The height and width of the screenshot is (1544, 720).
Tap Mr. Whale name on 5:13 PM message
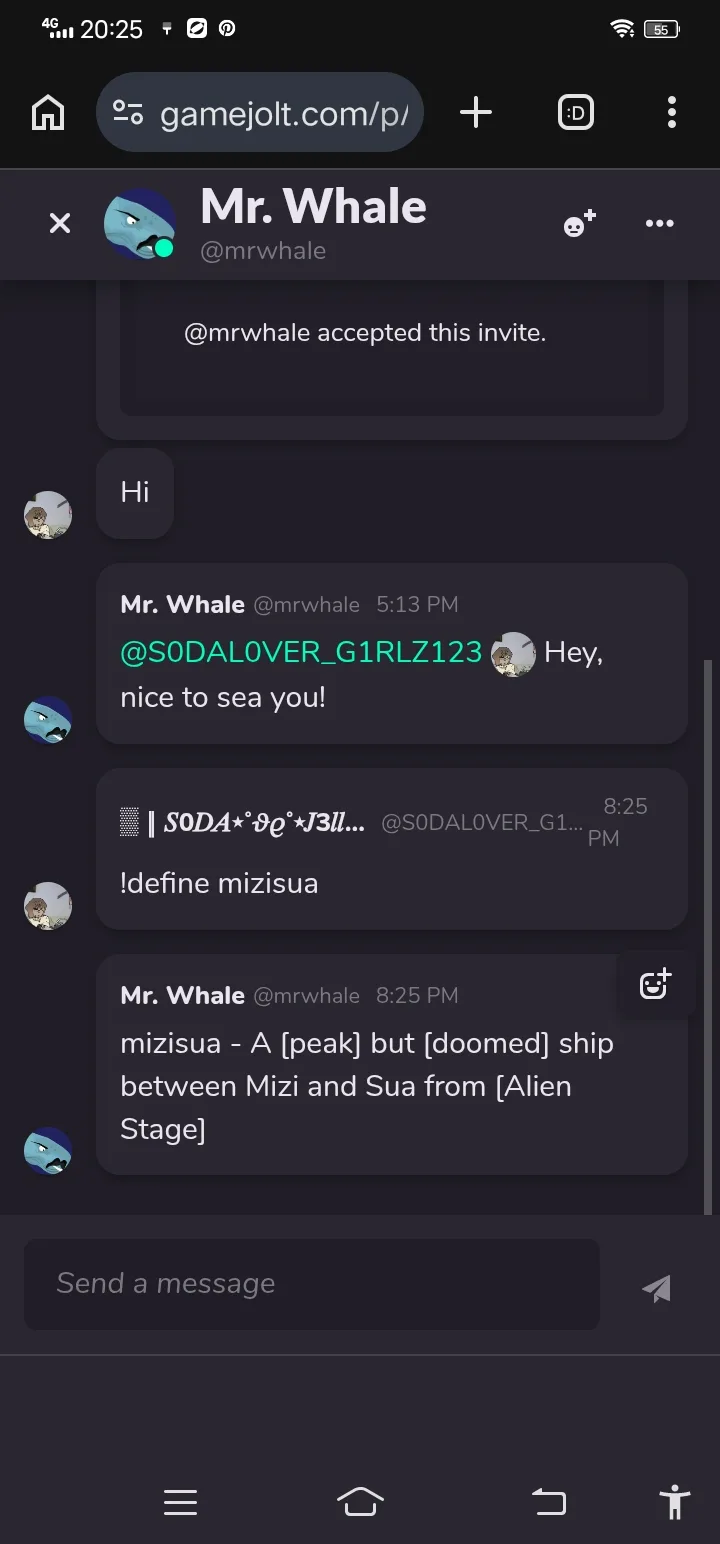pyautogui.click(x=182, y=604)
